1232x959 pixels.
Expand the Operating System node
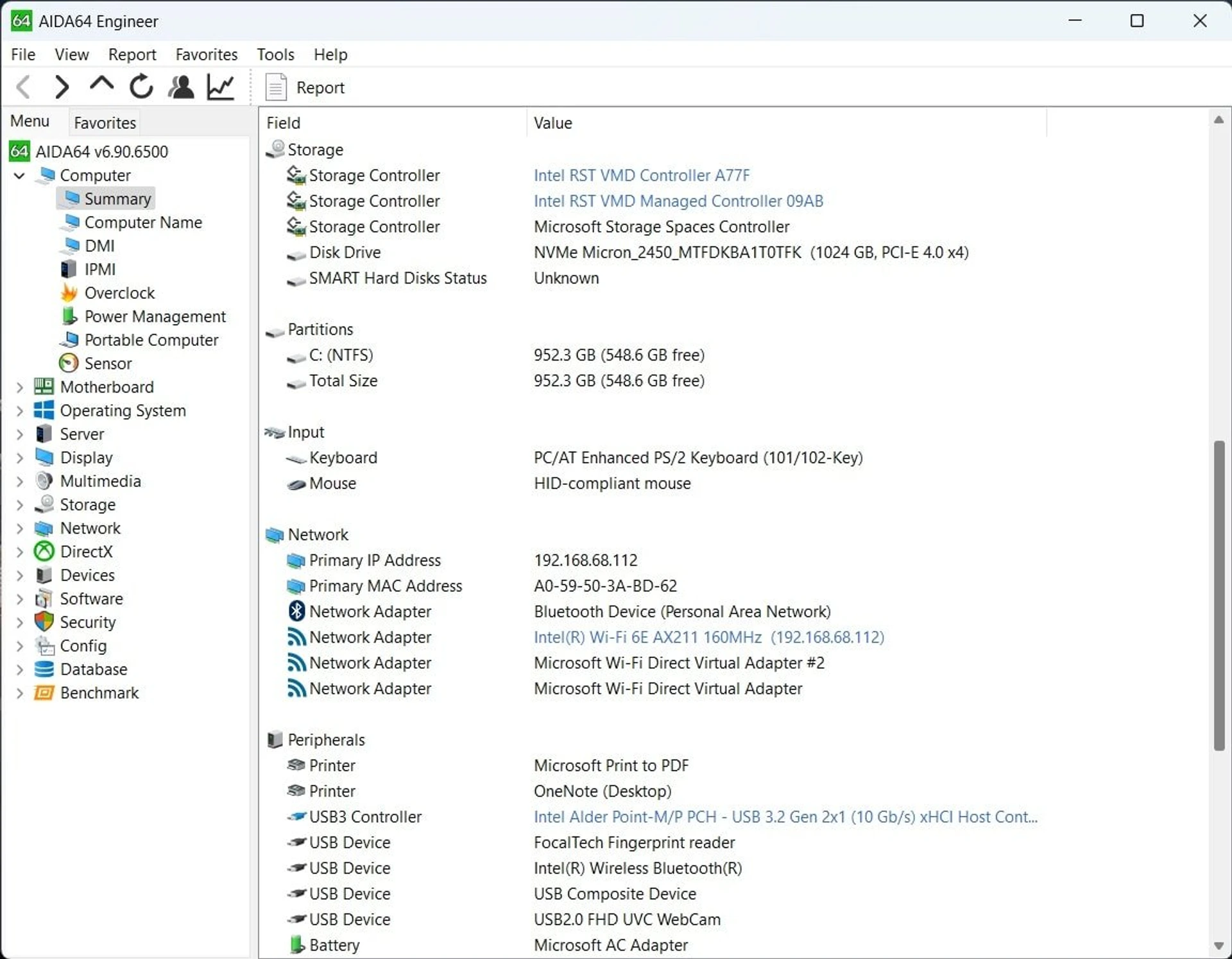tap(20, 411)
